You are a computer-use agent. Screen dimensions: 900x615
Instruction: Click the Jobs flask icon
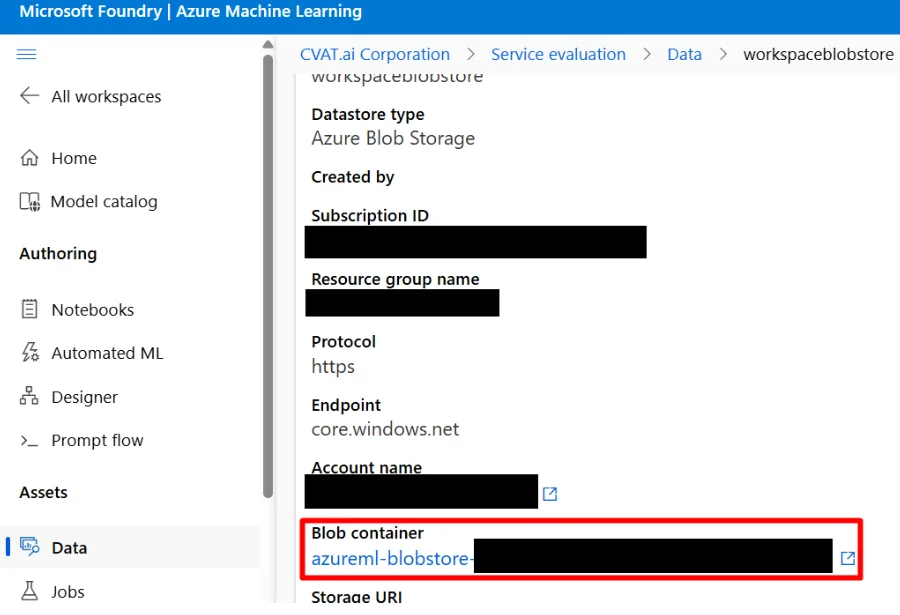[29, 590]
